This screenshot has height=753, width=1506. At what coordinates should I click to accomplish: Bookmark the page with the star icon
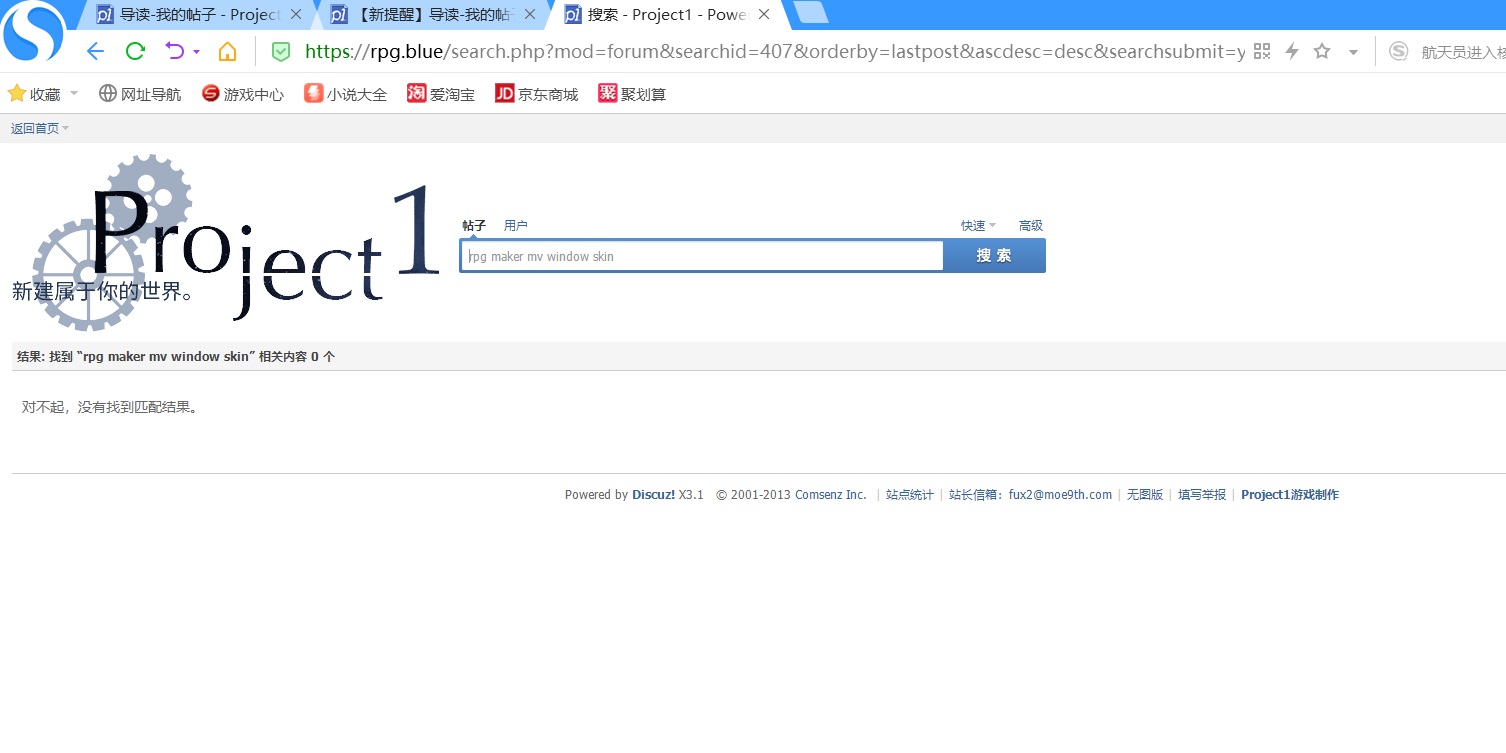click(1322, 52)
